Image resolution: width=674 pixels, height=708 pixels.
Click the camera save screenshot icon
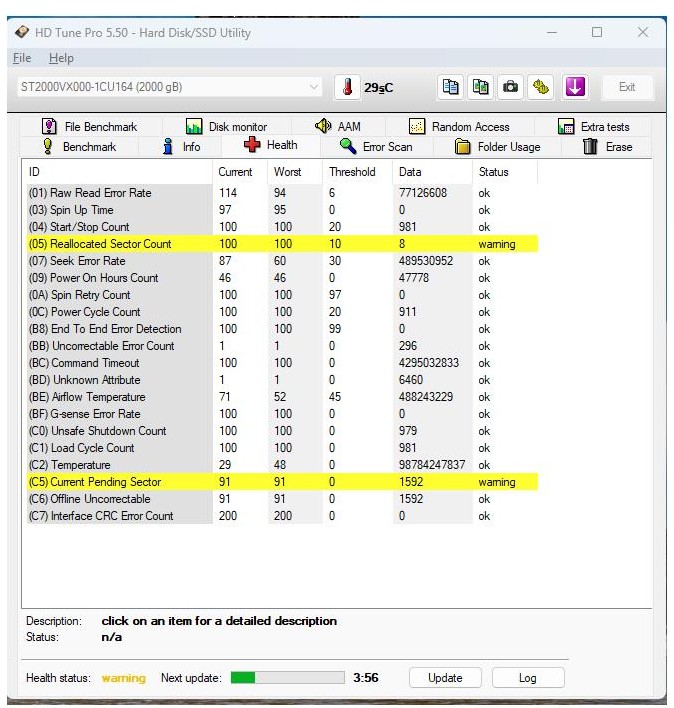[511, 87]
